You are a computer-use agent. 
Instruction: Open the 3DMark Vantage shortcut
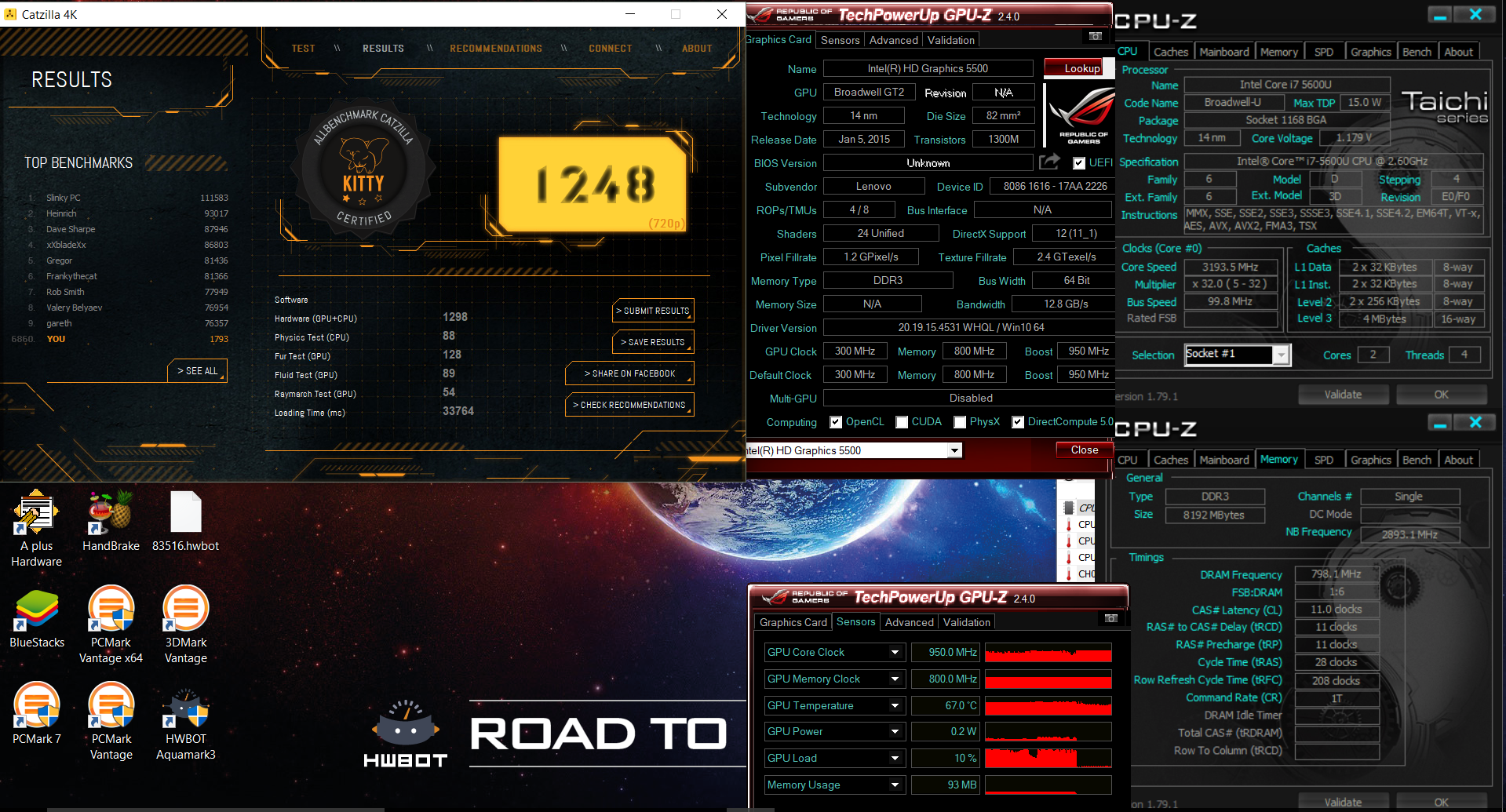pos(185,625)
